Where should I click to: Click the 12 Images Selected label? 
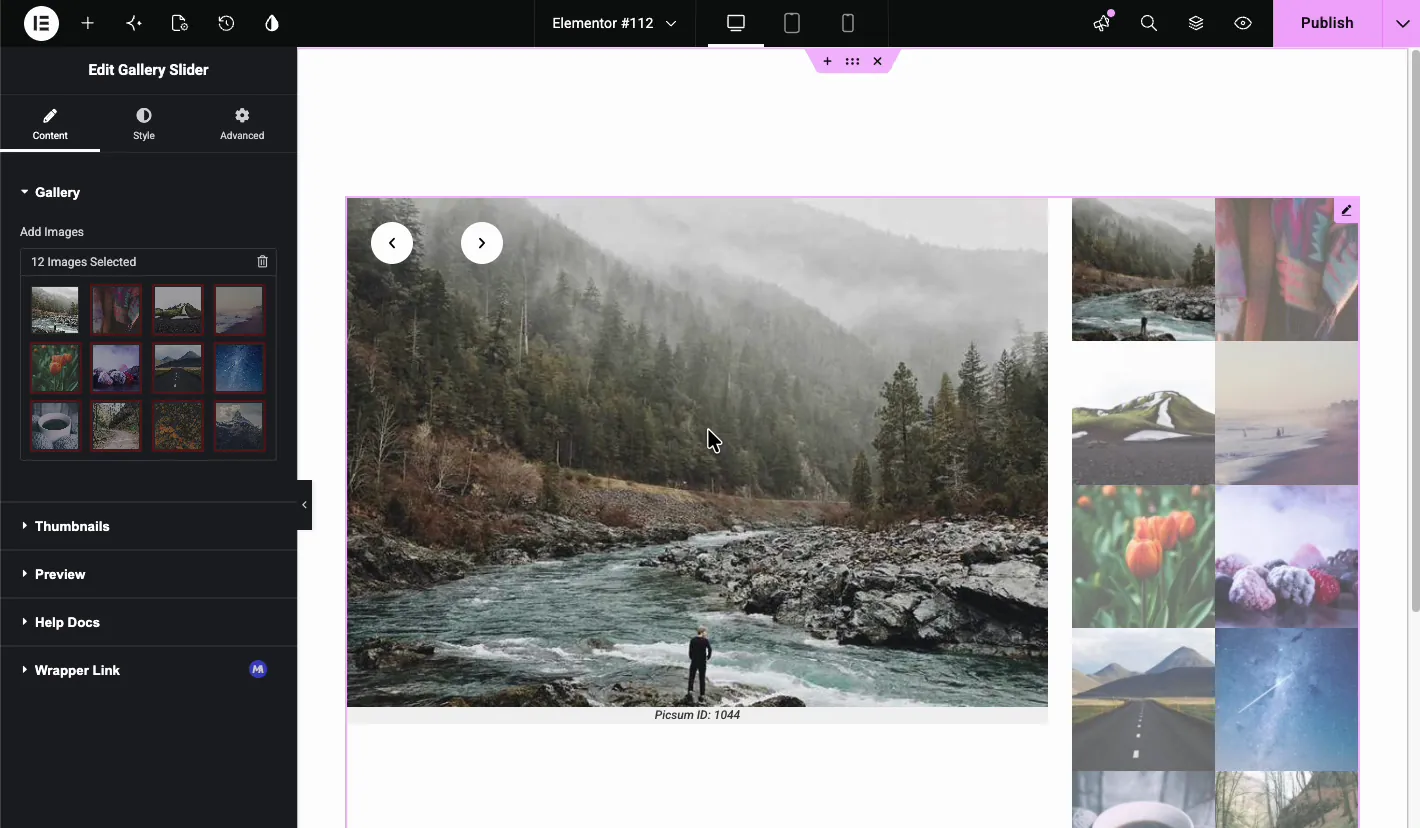click(x=84, y=262)
